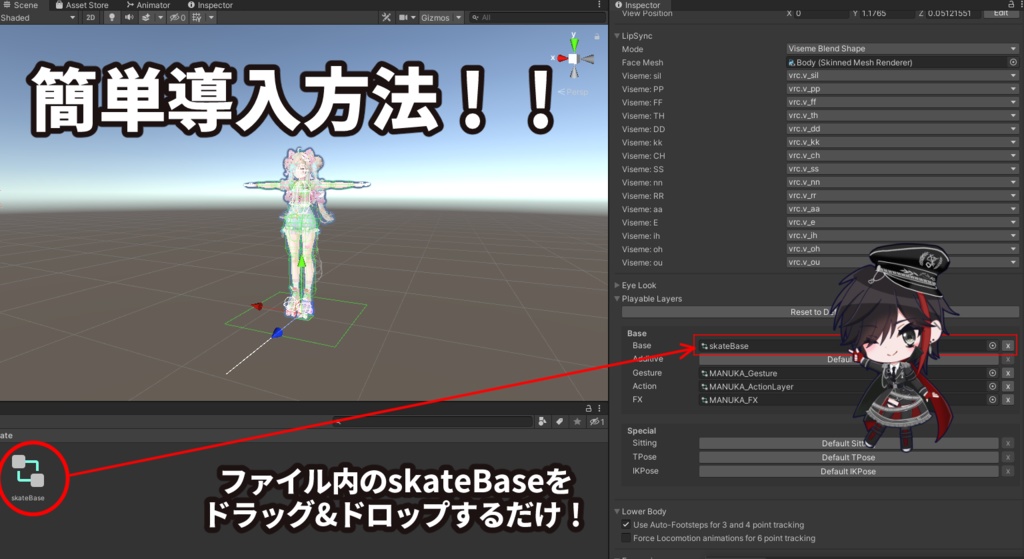Enable Use Auto-Footsteps for 3 and 4 point tracking
This screenshot has width=1024, height=559.
pos(626,524)
